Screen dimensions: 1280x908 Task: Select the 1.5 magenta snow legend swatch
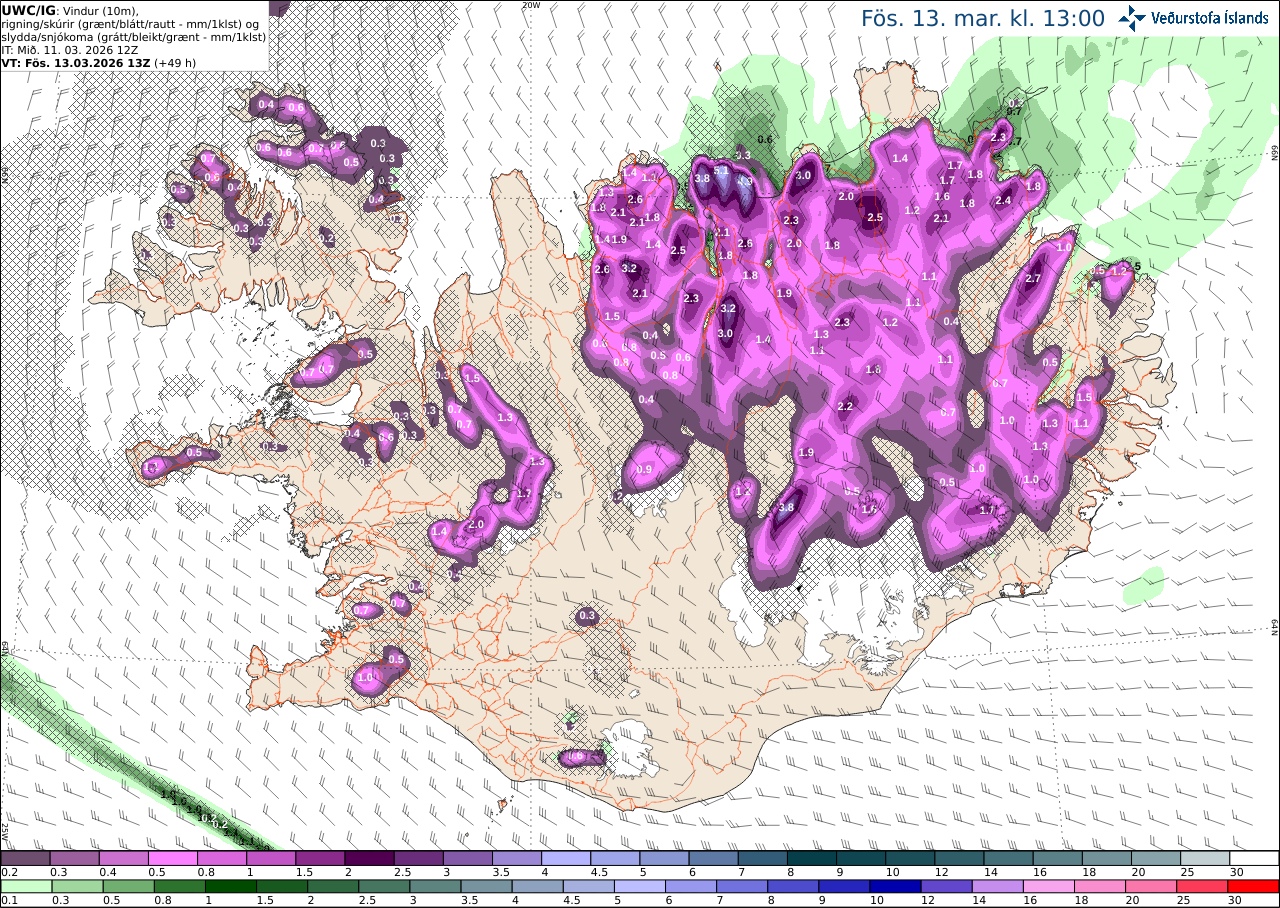(320, 858)
